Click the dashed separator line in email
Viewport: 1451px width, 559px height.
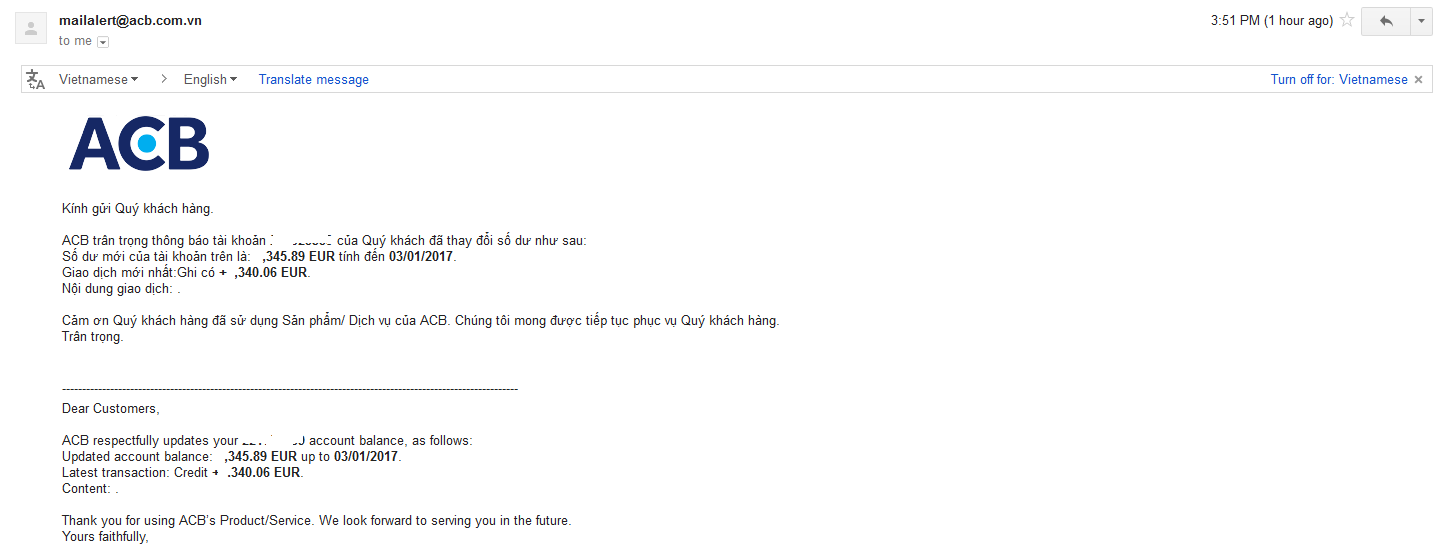pos(290,388)
